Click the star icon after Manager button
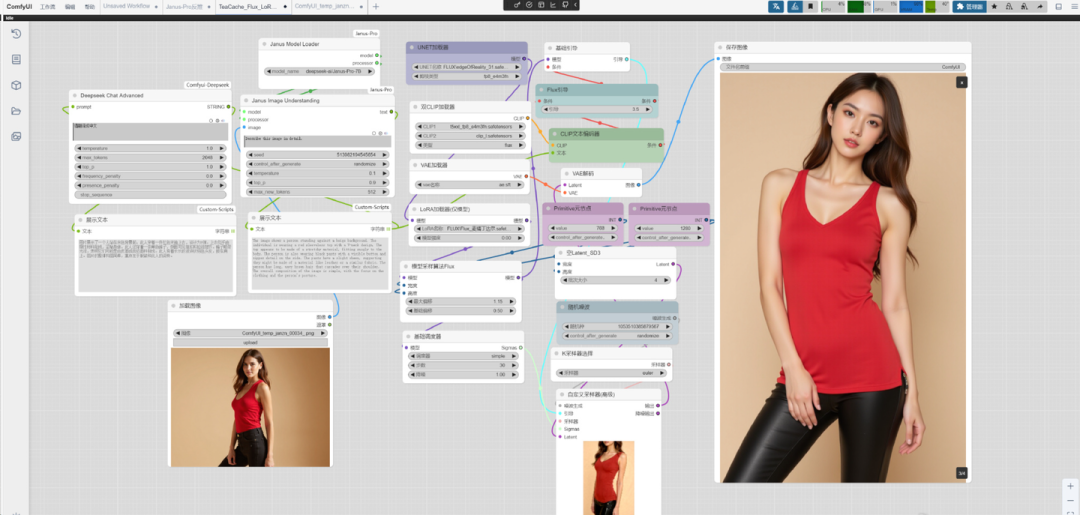The width and height of the screenshot is (1080, 515). pos(994,6)
